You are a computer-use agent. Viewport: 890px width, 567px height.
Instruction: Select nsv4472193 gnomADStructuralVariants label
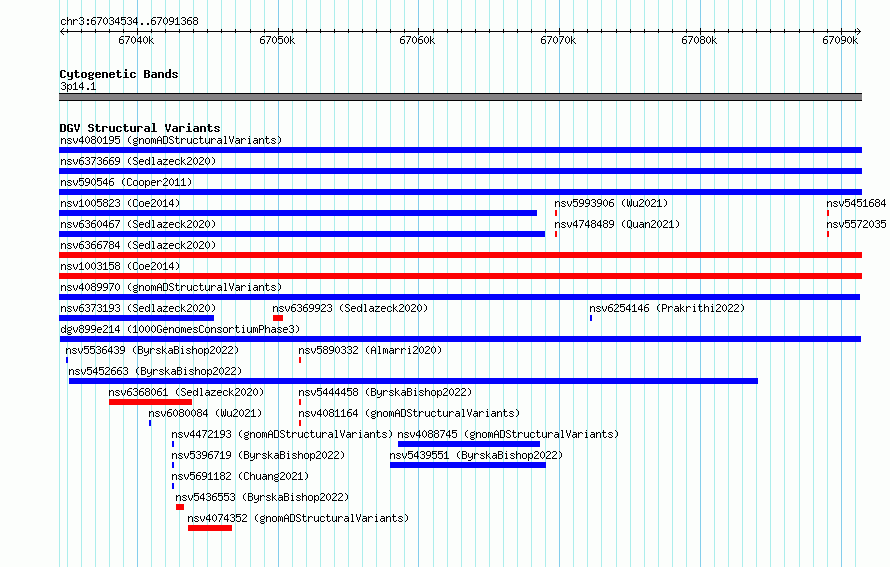(x=282, y=434)
